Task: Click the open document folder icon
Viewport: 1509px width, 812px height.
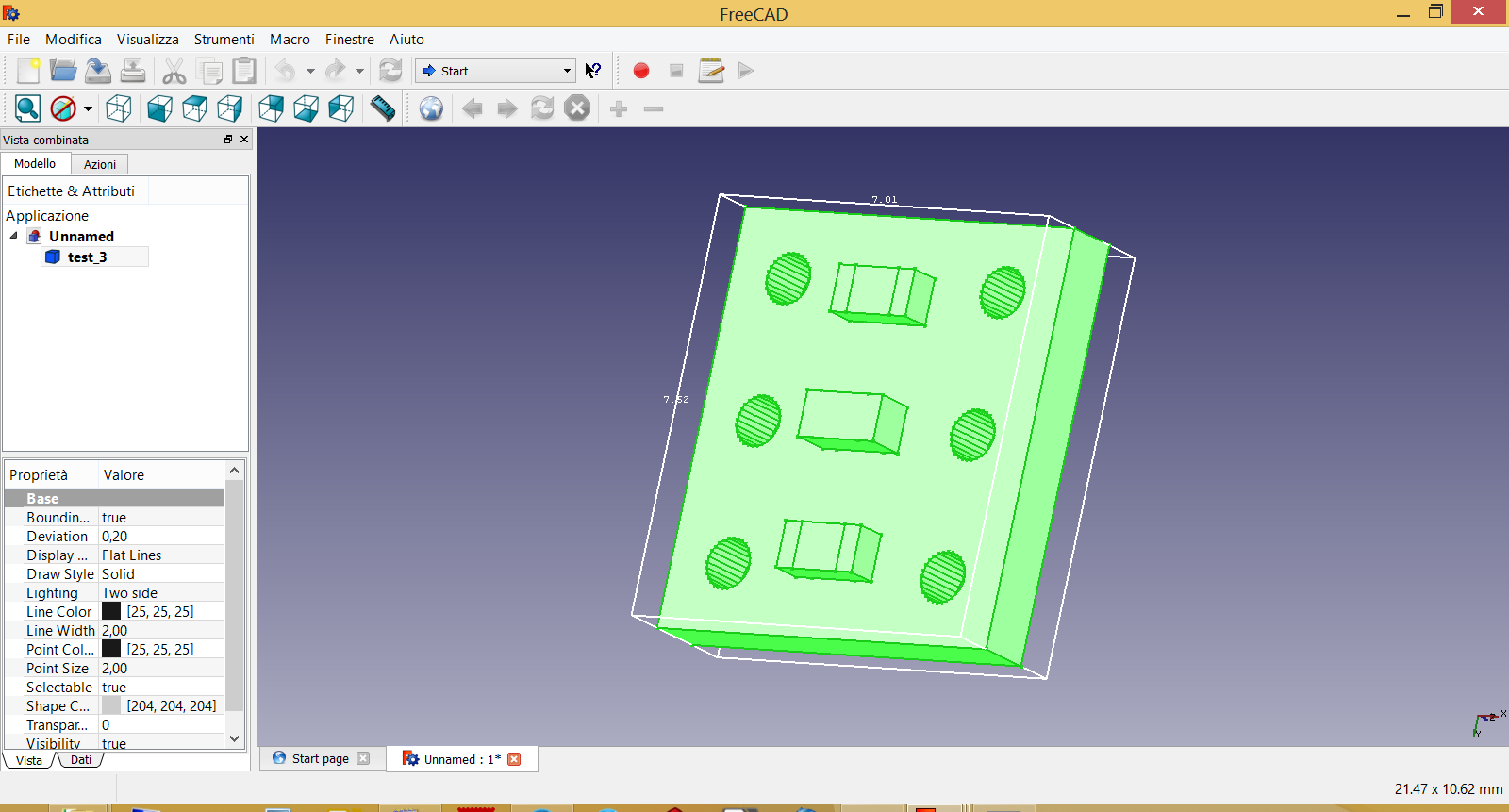Action: pyautogui.click(x=63, y=71)
